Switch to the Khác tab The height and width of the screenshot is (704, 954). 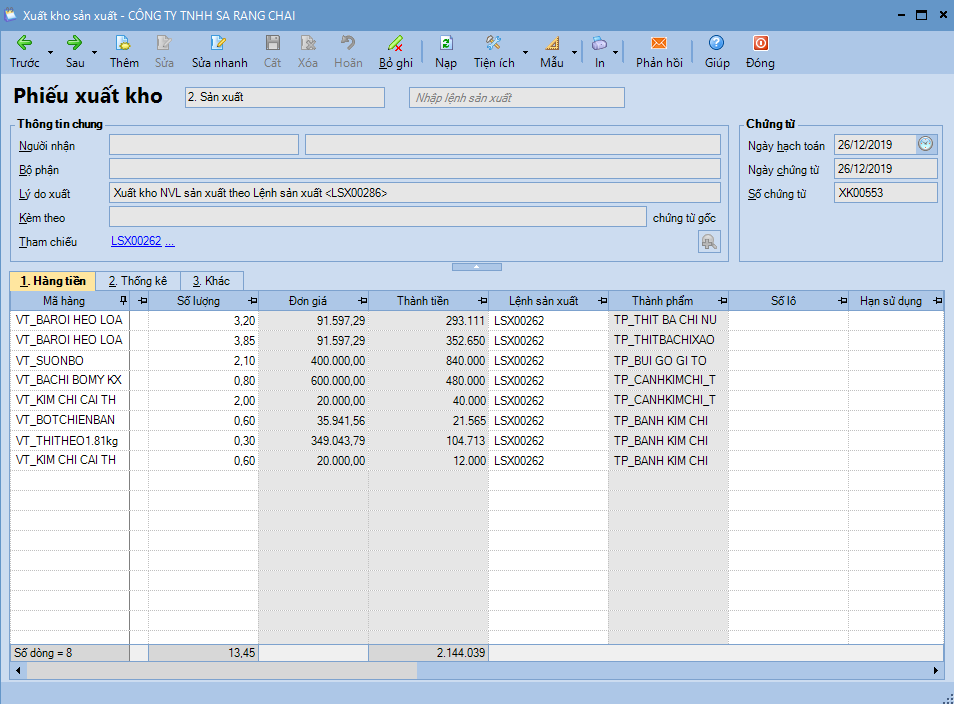click(x=211, y=281)
